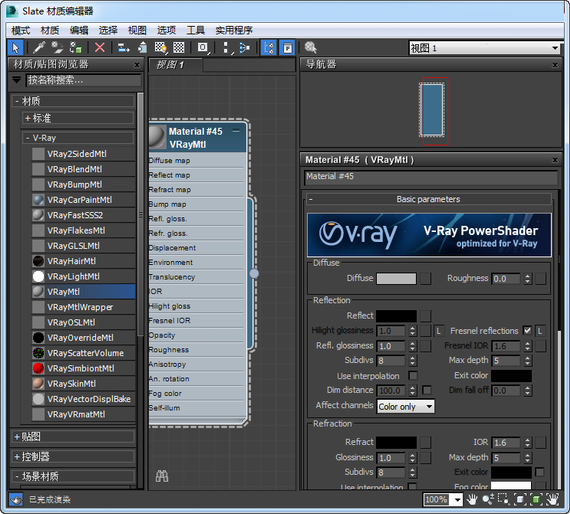Click Put Material to Scene icon
The image size is (570, 514).
(x=57, y=48)
